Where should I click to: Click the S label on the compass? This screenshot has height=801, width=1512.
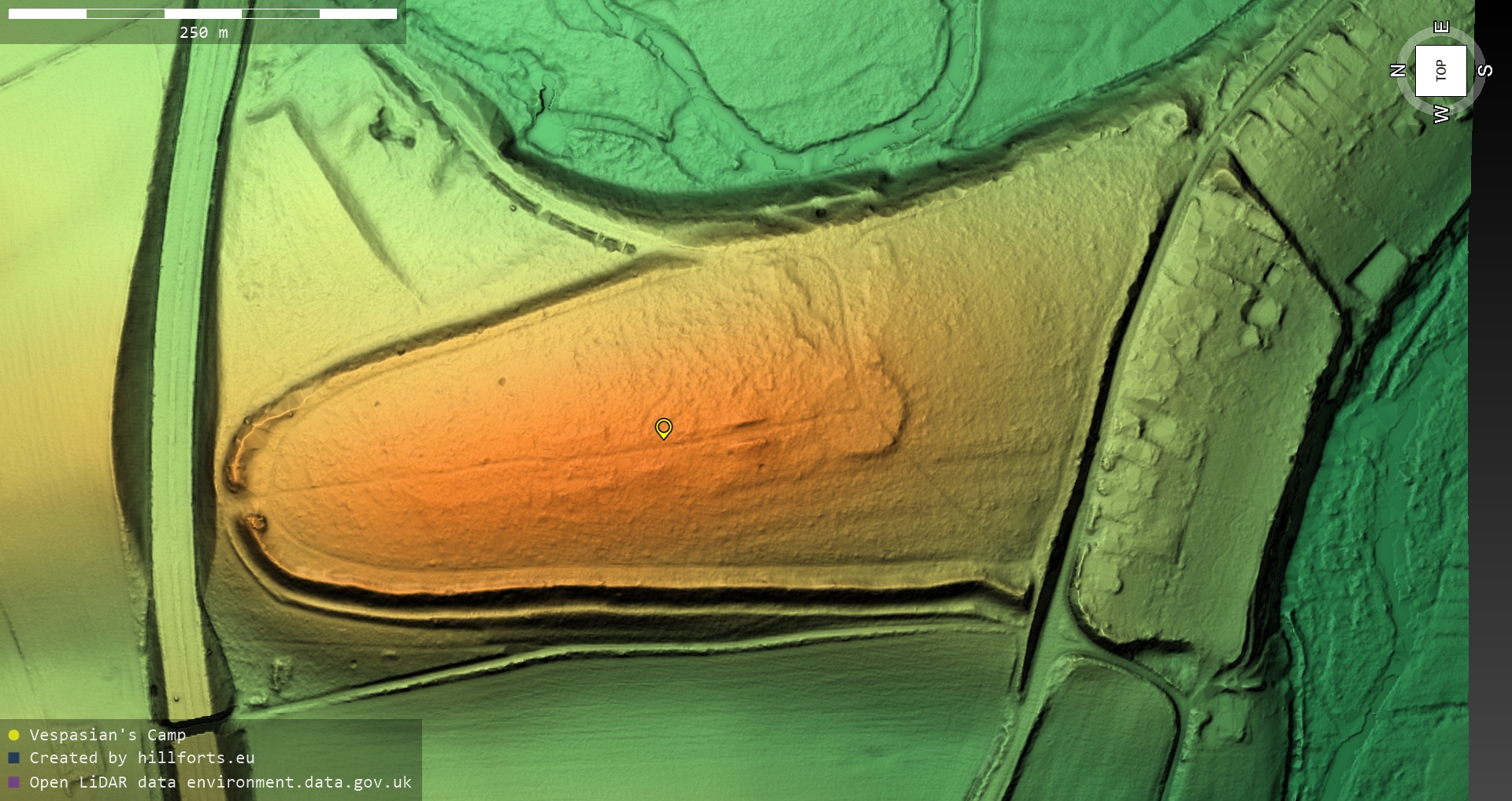1485,71
